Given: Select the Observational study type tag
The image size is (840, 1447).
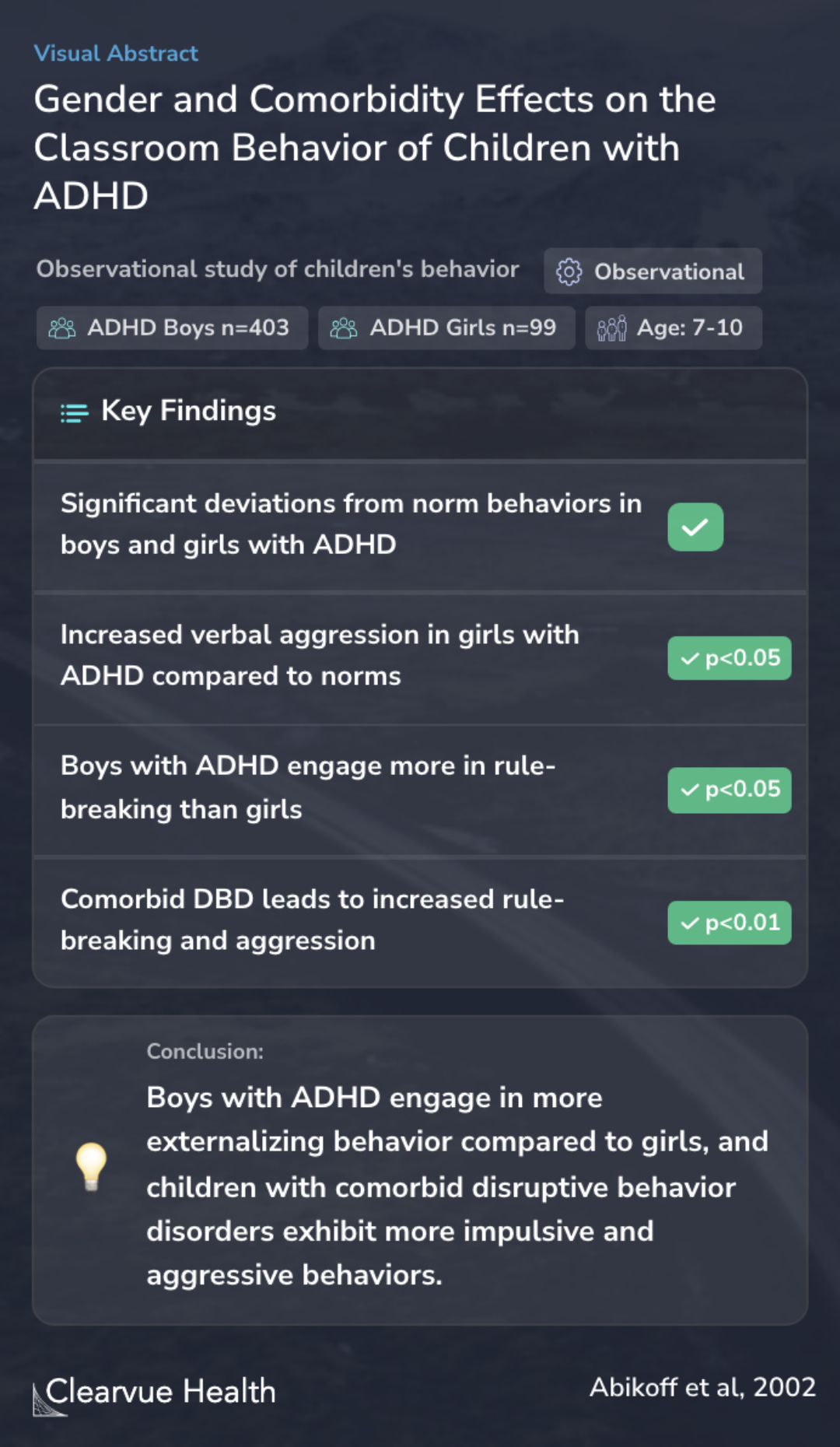Looking at the screenshot, I should pos(653,271).
